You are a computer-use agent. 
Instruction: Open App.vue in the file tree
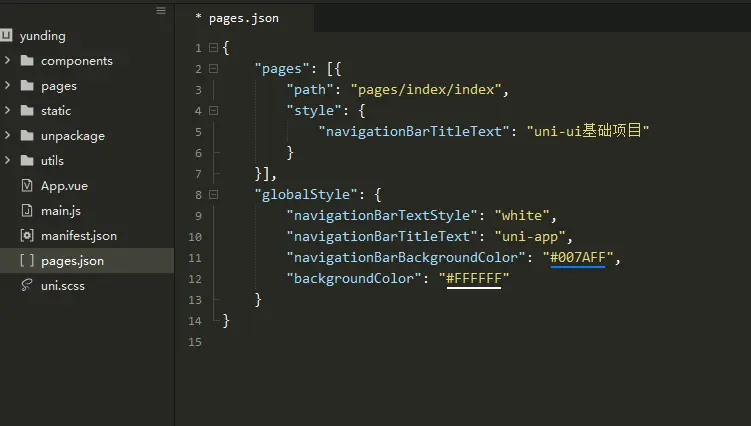64,185
